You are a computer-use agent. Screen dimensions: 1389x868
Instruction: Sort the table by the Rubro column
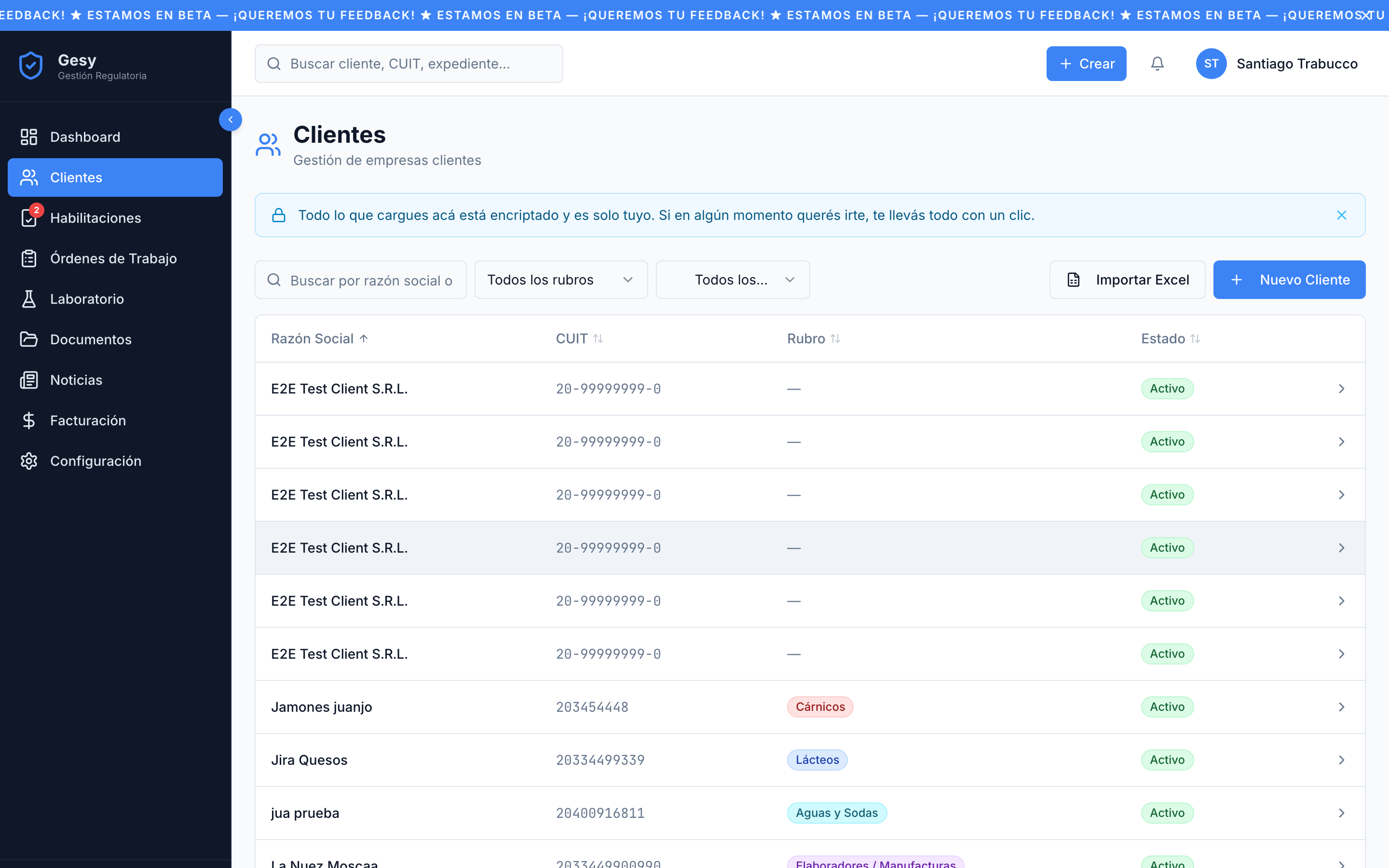(813, 339)
